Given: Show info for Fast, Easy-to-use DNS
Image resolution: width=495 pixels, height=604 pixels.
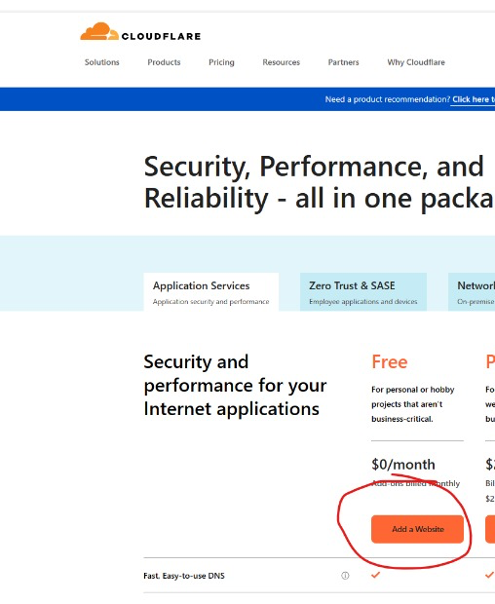Looking at the screenshot, I should click(x=345, y=575).
